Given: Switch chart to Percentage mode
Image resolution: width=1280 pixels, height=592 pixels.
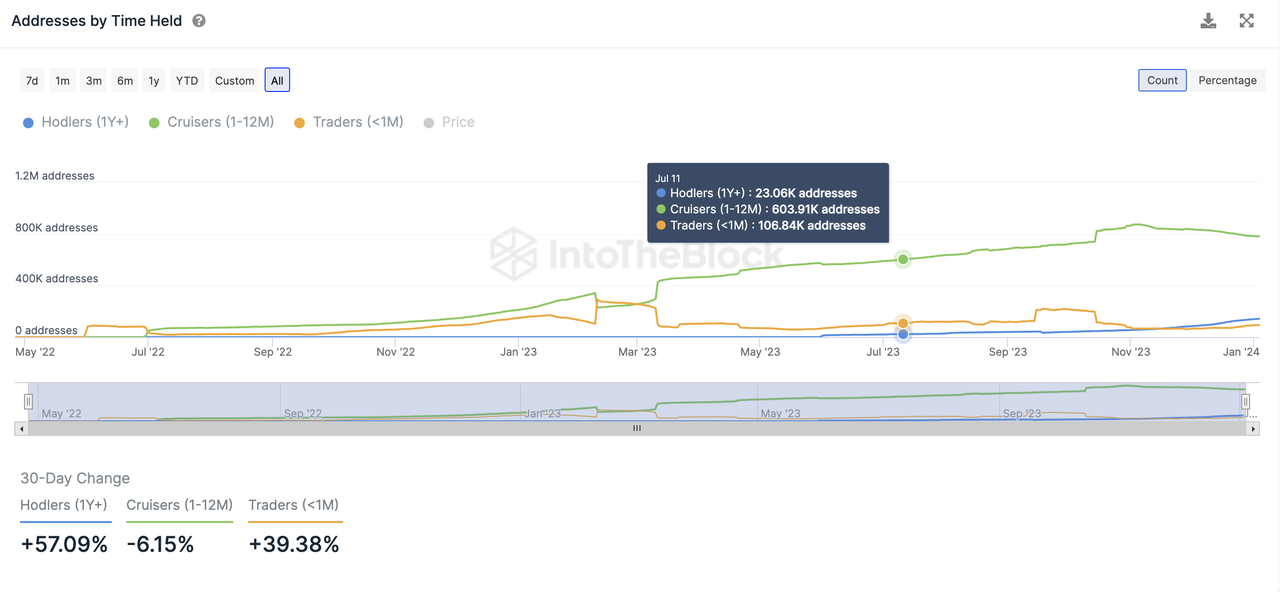Looking at the screenshot, I should [x=1227, y=80].
